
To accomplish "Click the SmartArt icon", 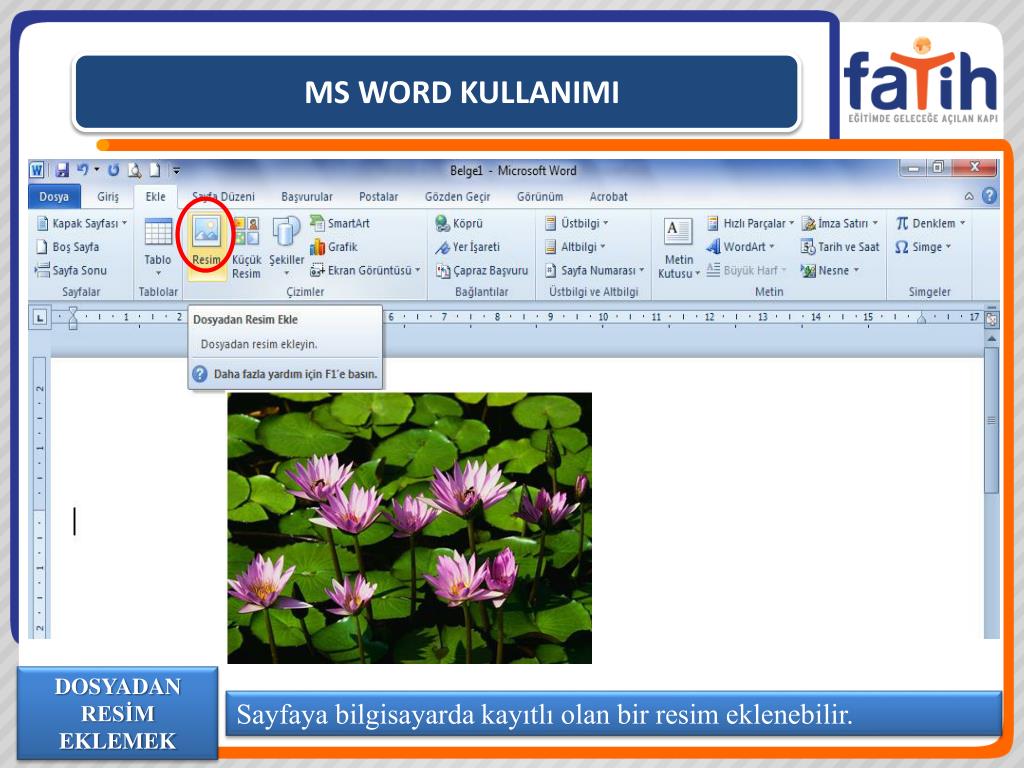I will click(x=317, y=223).
